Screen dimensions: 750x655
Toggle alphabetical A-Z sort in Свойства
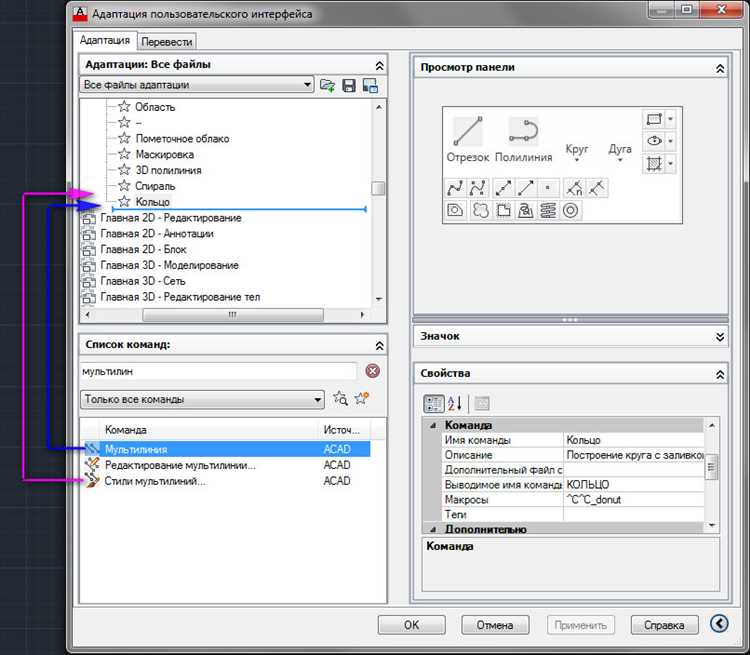[455, 403]
